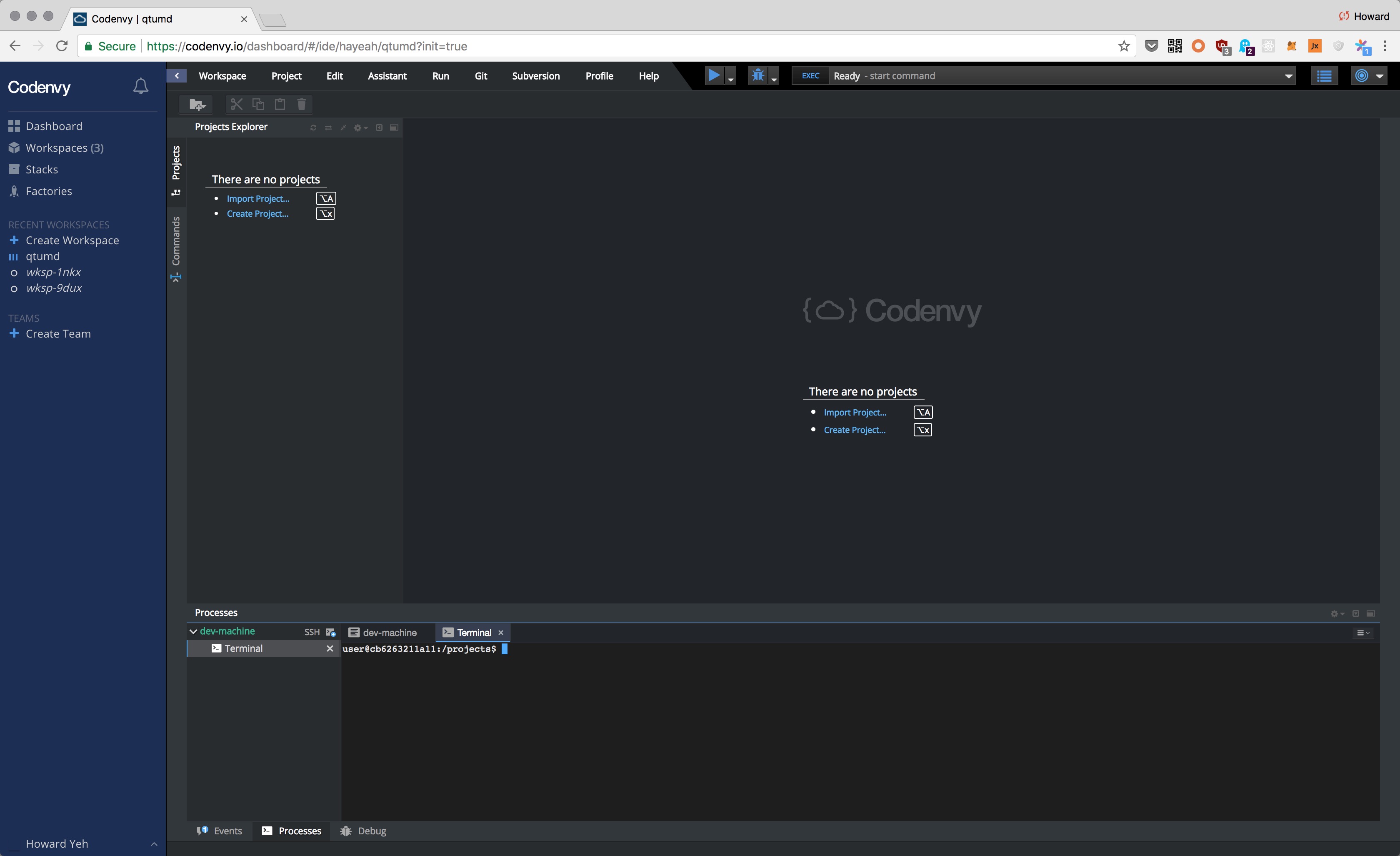Viewport: 1400px width, 856px height.
Task: Open the Edit menu
Action: coord(335,76)
